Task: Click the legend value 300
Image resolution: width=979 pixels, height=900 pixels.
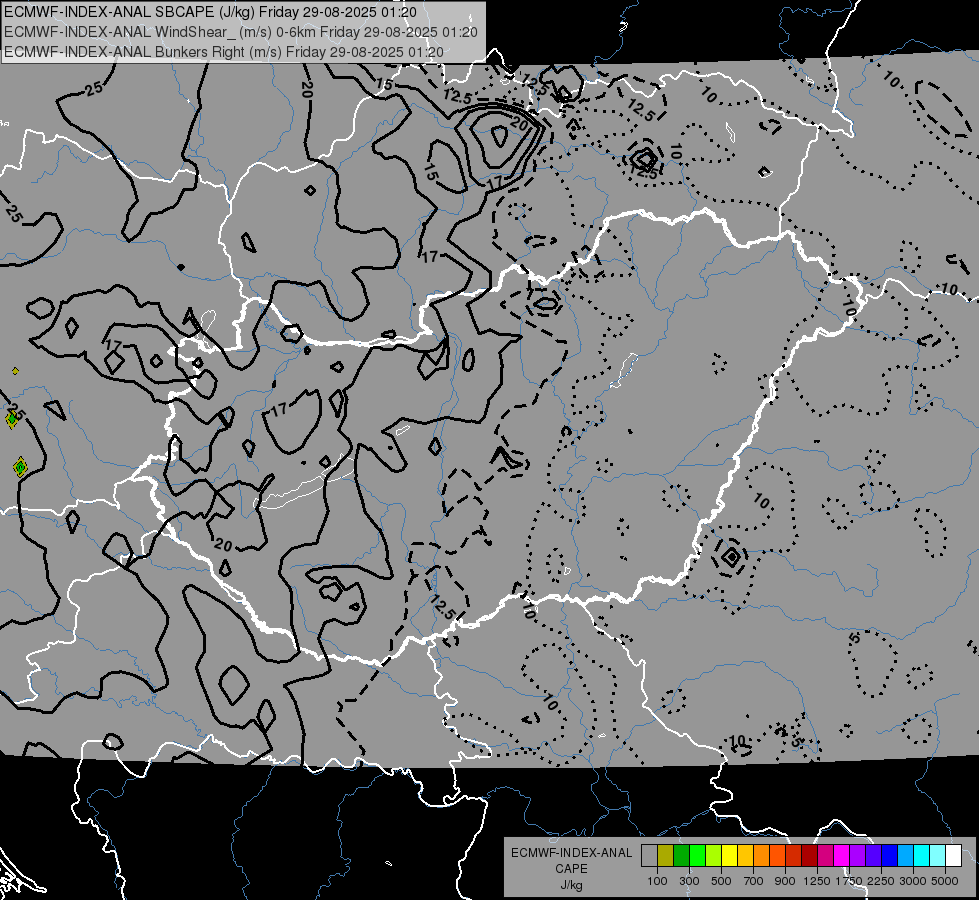Action: pos(689,881)
